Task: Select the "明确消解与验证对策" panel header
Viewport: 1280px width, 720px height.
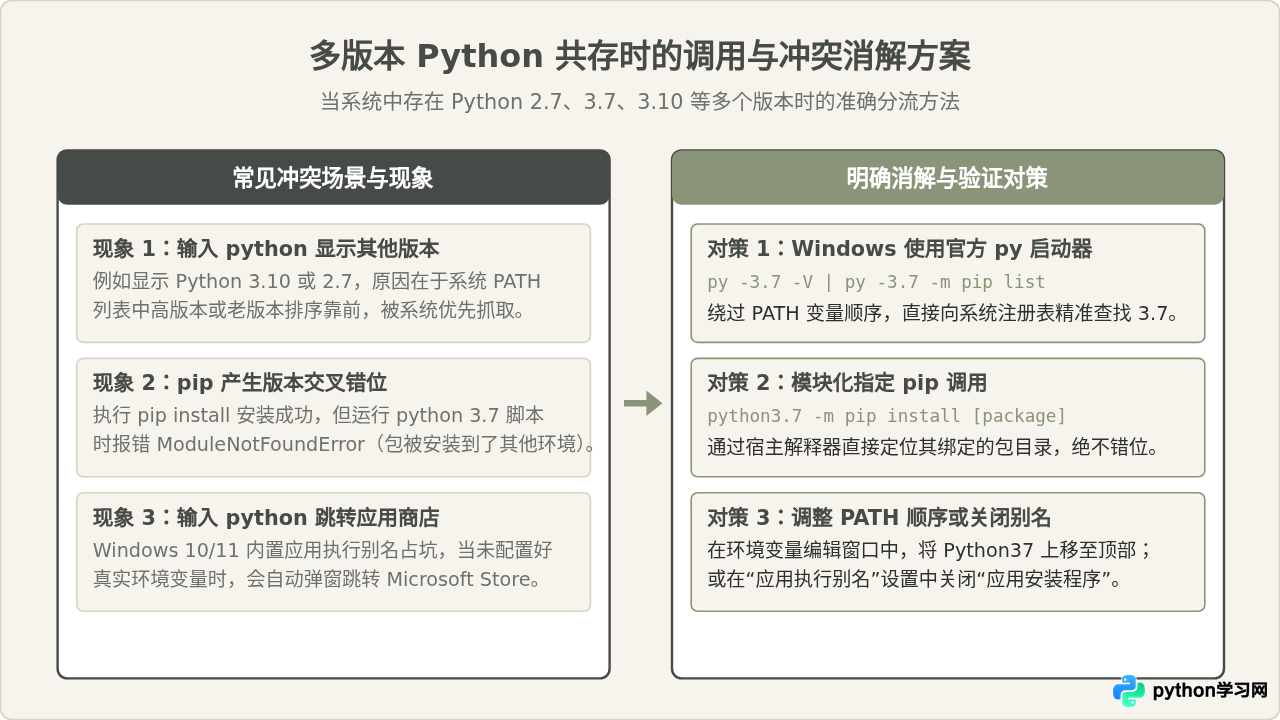Action: coord(947,178)
